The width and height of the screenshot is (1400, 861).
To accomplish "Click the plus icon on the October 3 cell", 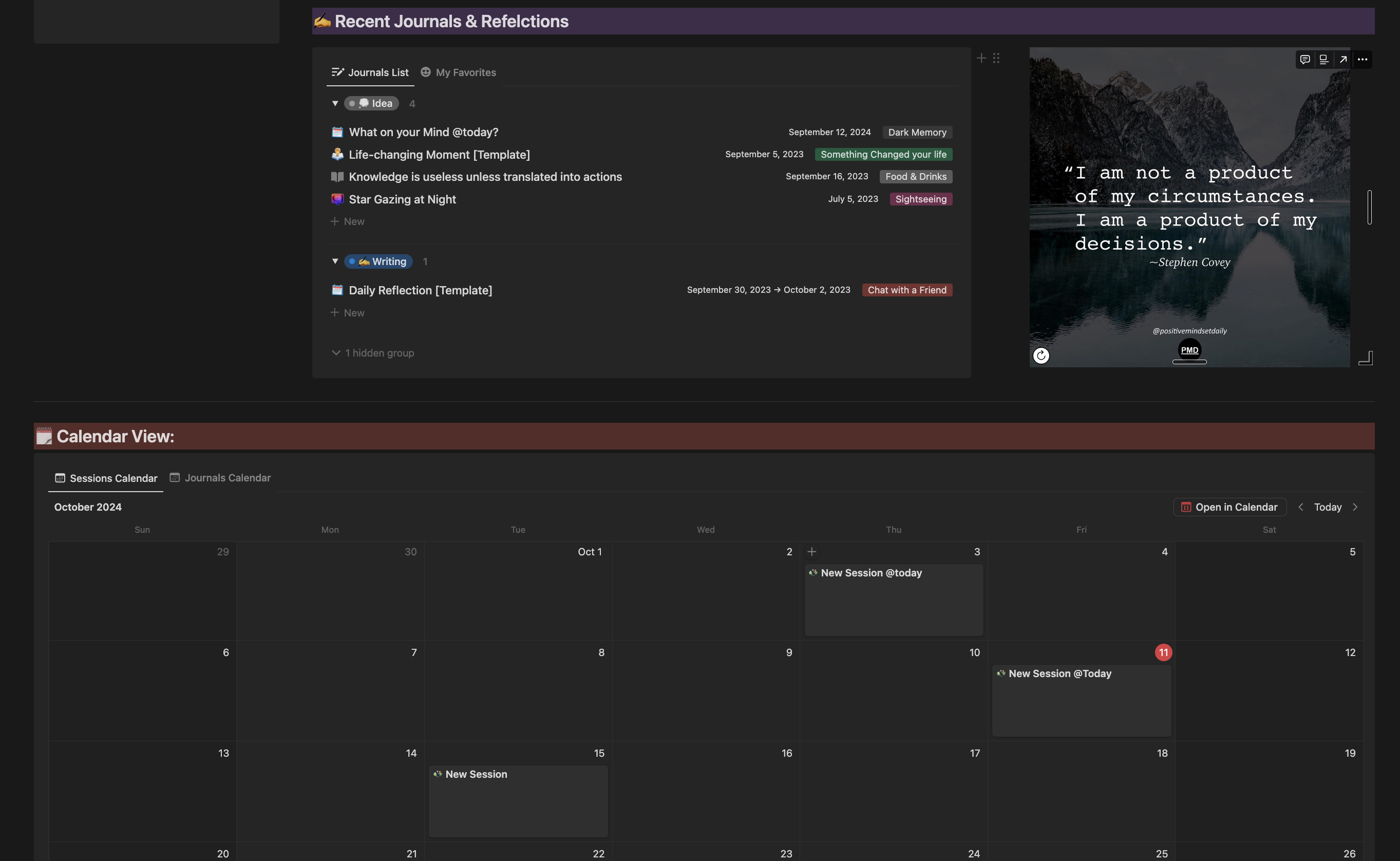I will [812, 552].
